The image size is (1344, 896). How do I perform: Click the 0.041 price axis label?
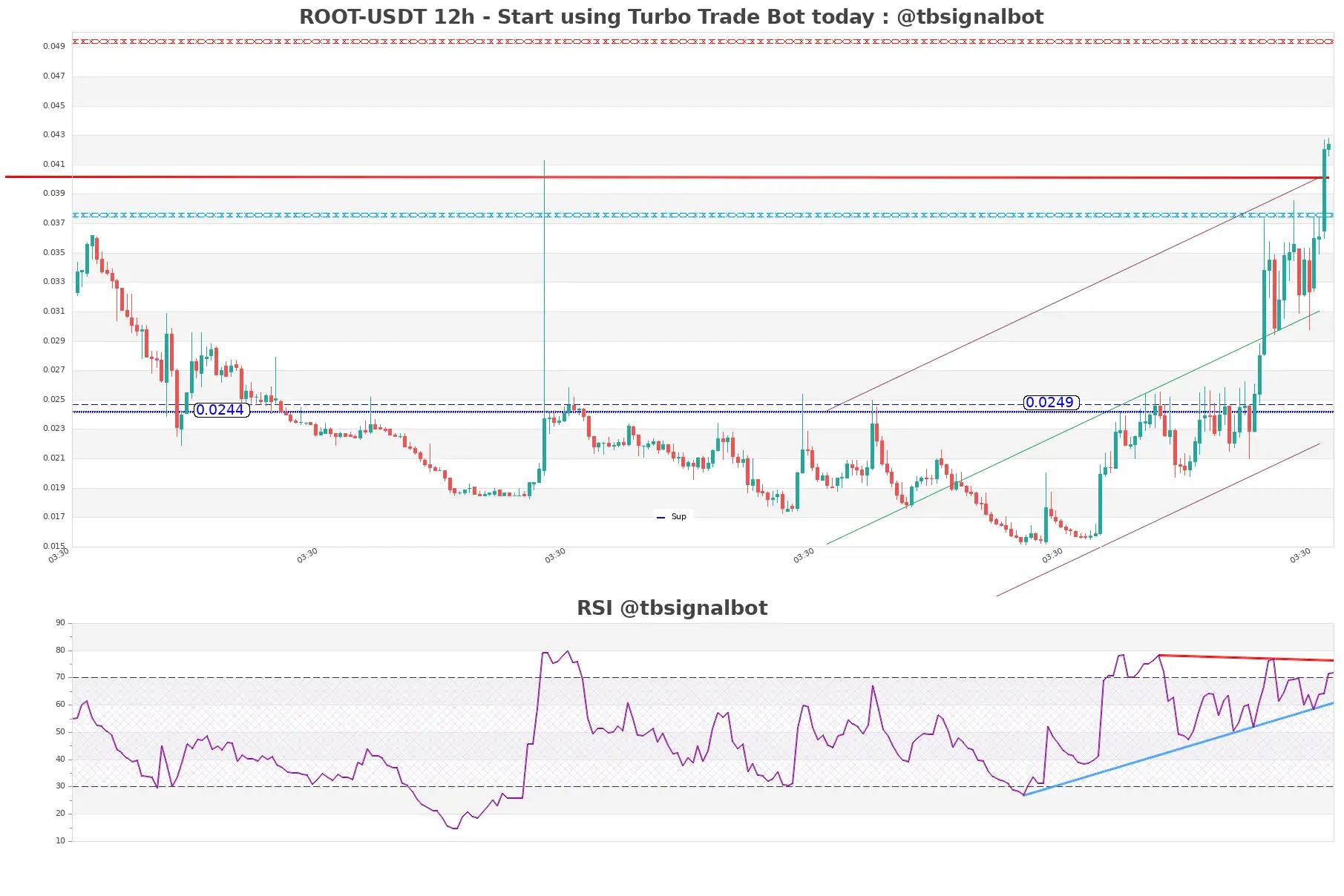53,164
